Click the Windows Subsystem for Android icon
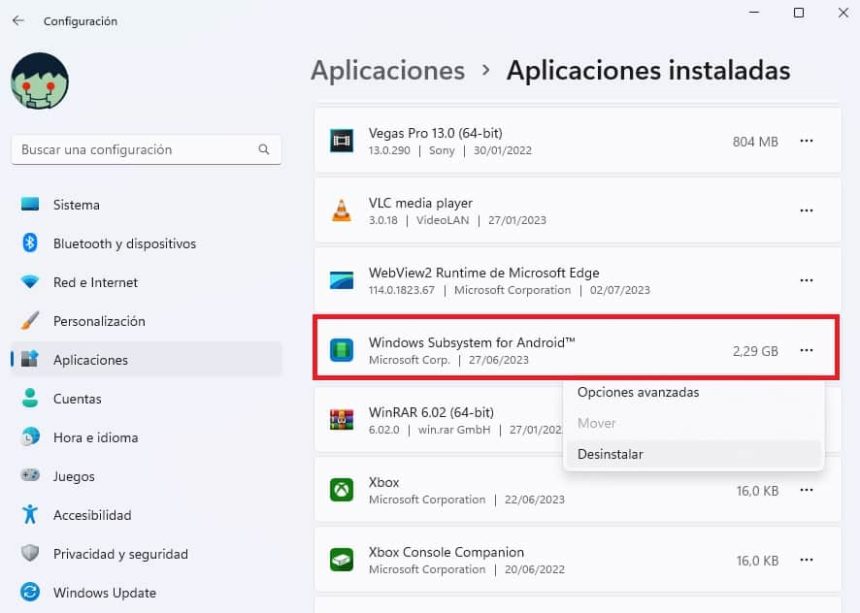This screenshot has height=613, width=860. (341, 350)
